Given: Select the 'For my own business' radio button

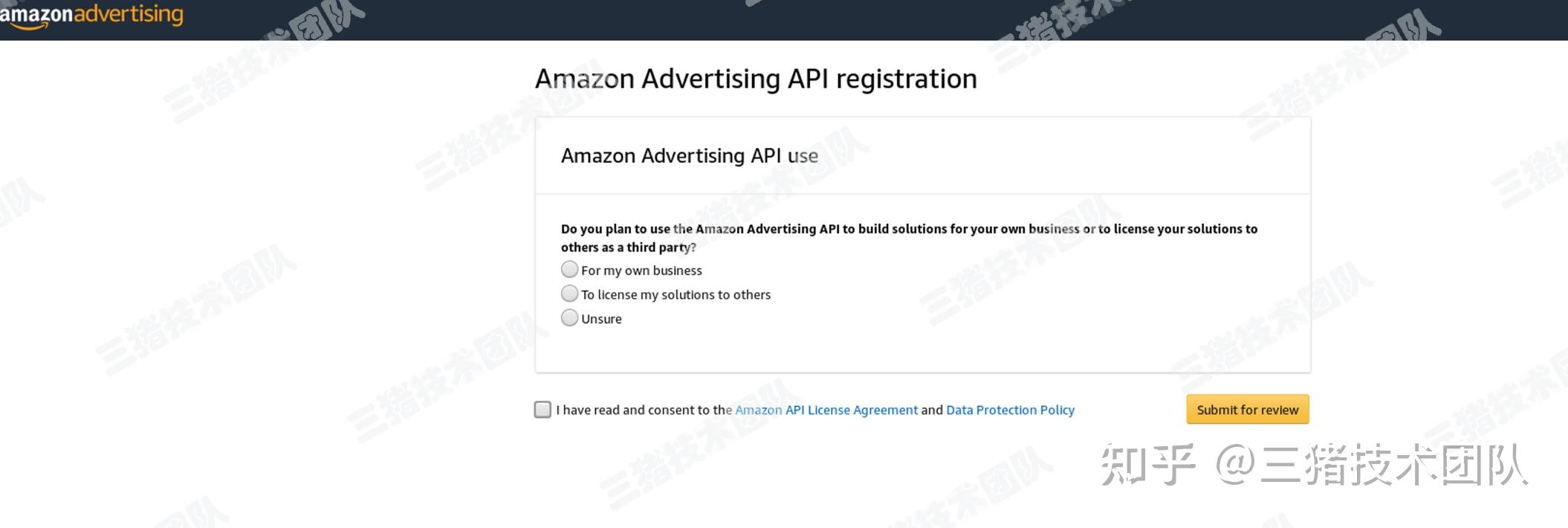Looking at the screenshot, I should (569, 269).
